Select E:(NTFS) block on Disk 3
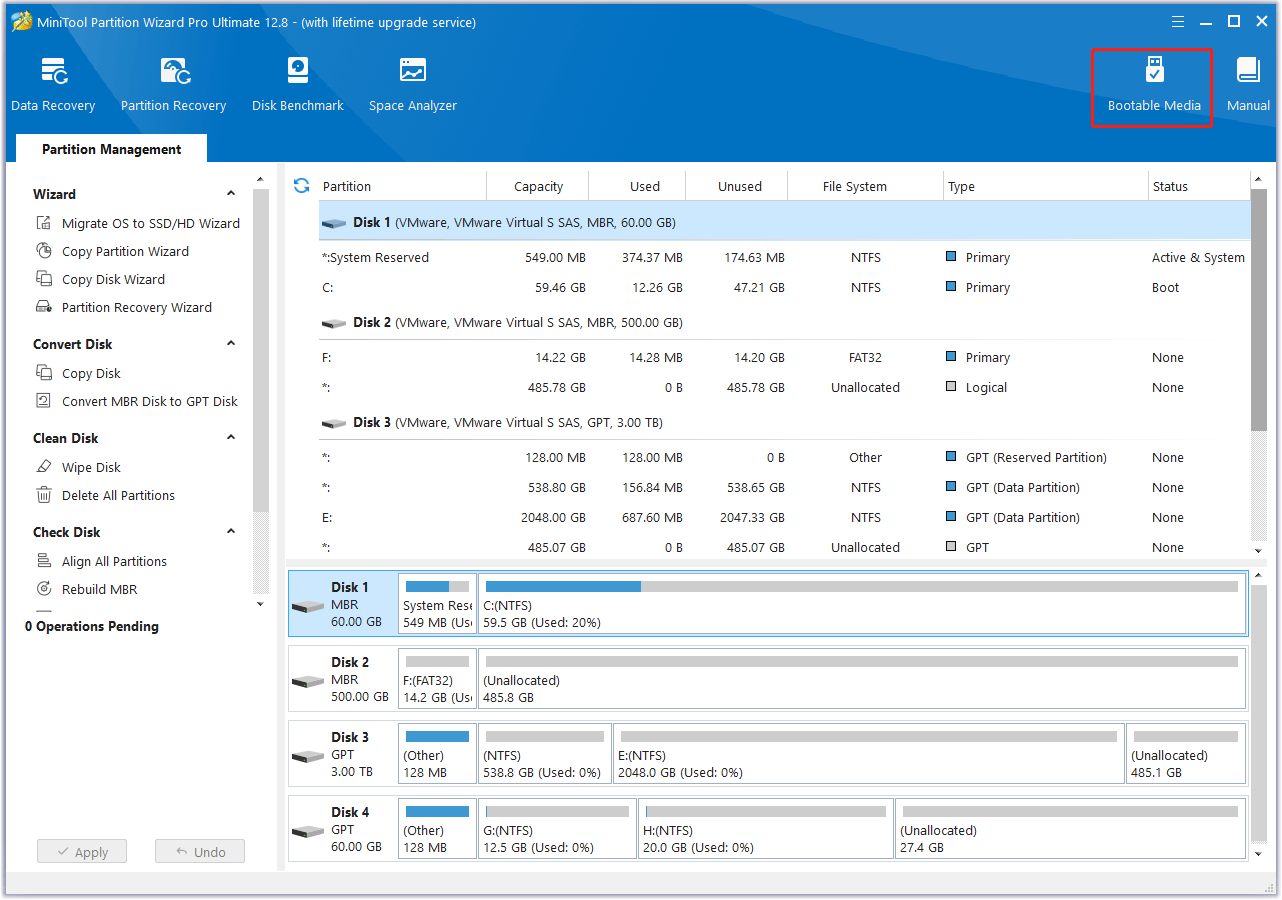1282x900 pixels. [x=868, y=754]
